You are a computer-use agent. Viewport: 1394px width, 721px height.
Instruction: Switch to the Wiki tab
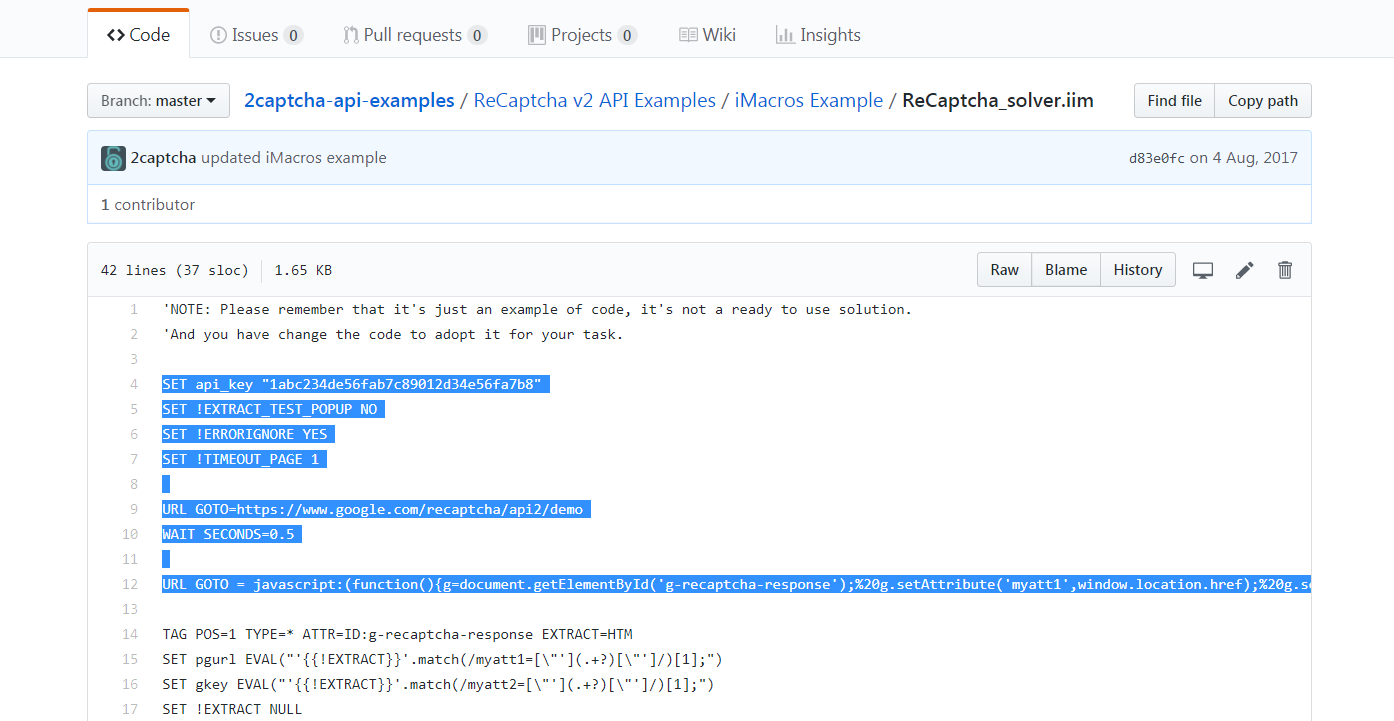[x=707, y=35]
